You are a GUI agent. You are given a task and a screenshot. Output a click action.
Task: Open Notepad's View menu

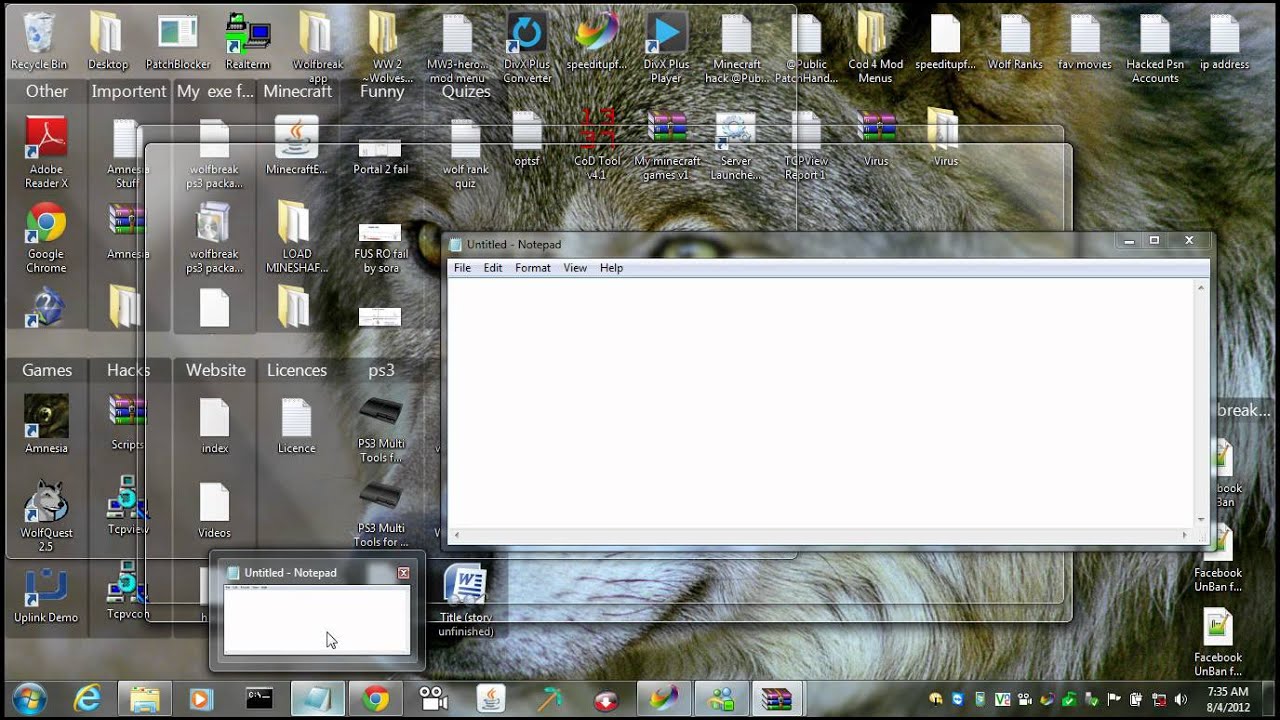pyautogui.click(x=575, y=268)
